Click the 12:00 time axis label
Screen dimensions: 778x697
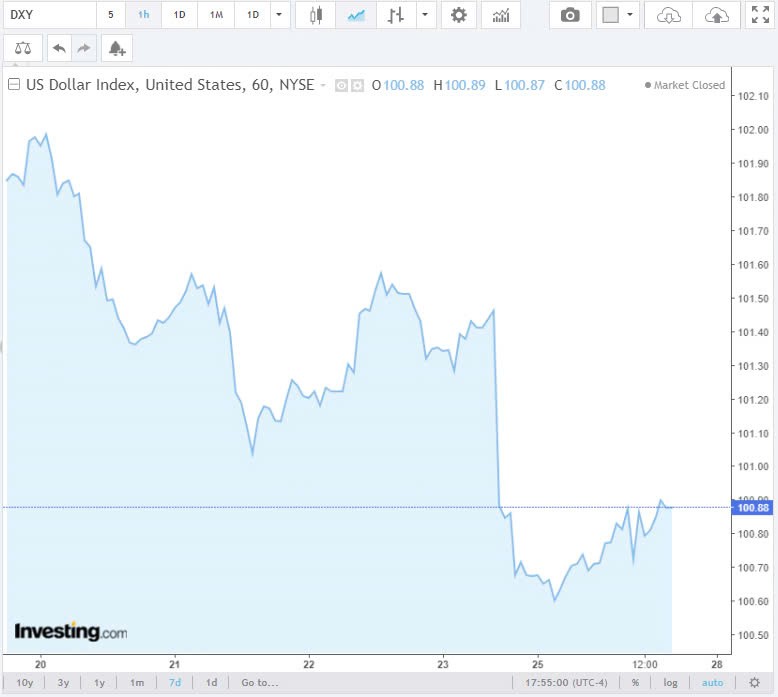pyautogui.click(x=645, y=664)
